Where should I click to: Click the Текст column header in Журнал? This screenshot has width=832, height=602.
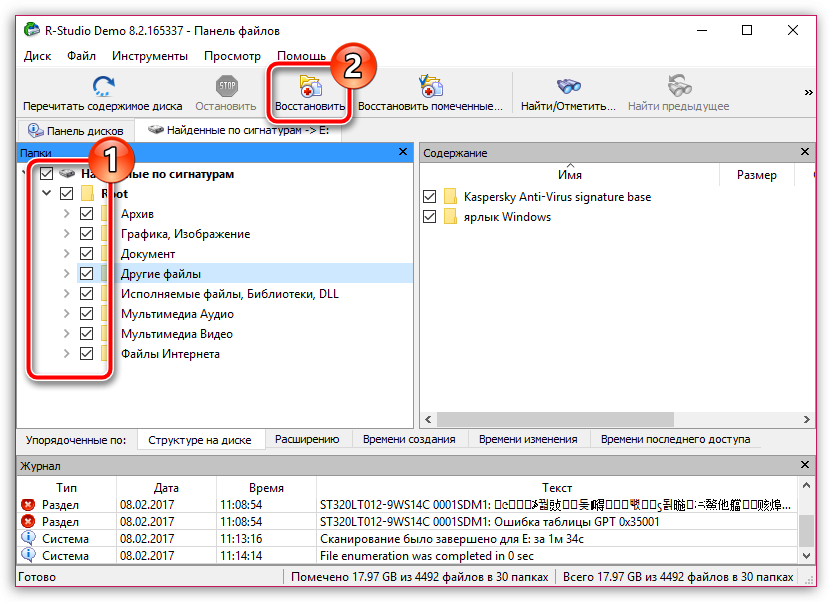(557, 487)
